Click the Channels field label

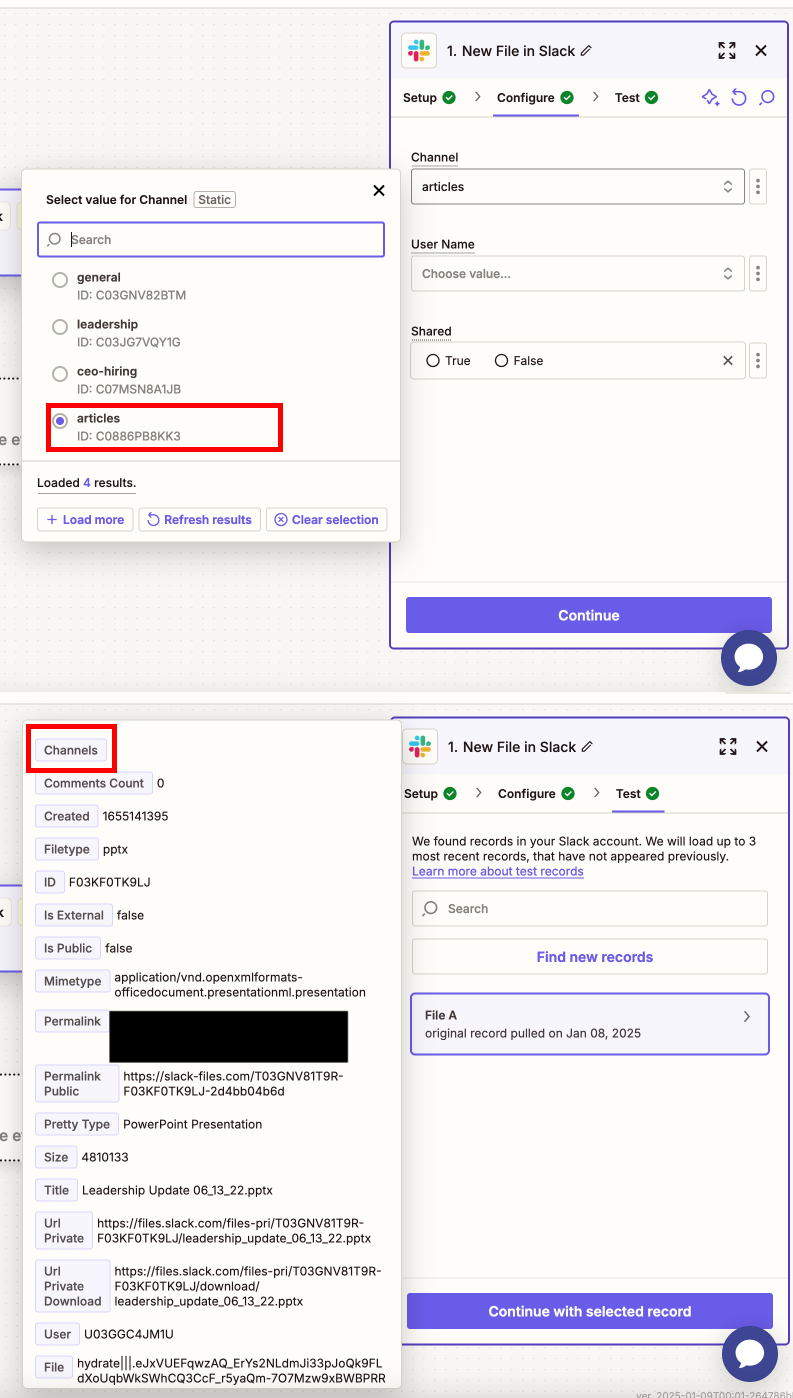point(71,750)
